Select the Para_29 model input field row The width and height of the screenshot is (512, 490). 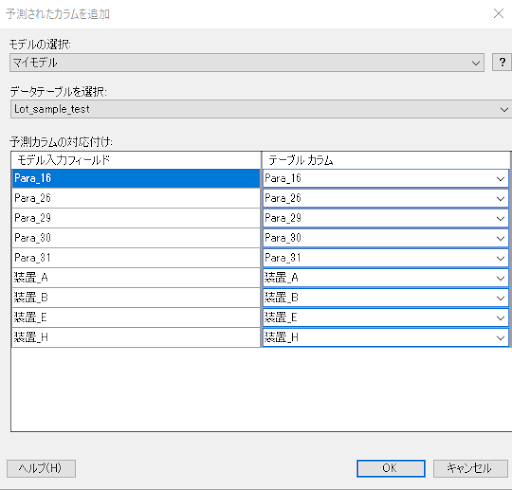[x=136, y=218]
